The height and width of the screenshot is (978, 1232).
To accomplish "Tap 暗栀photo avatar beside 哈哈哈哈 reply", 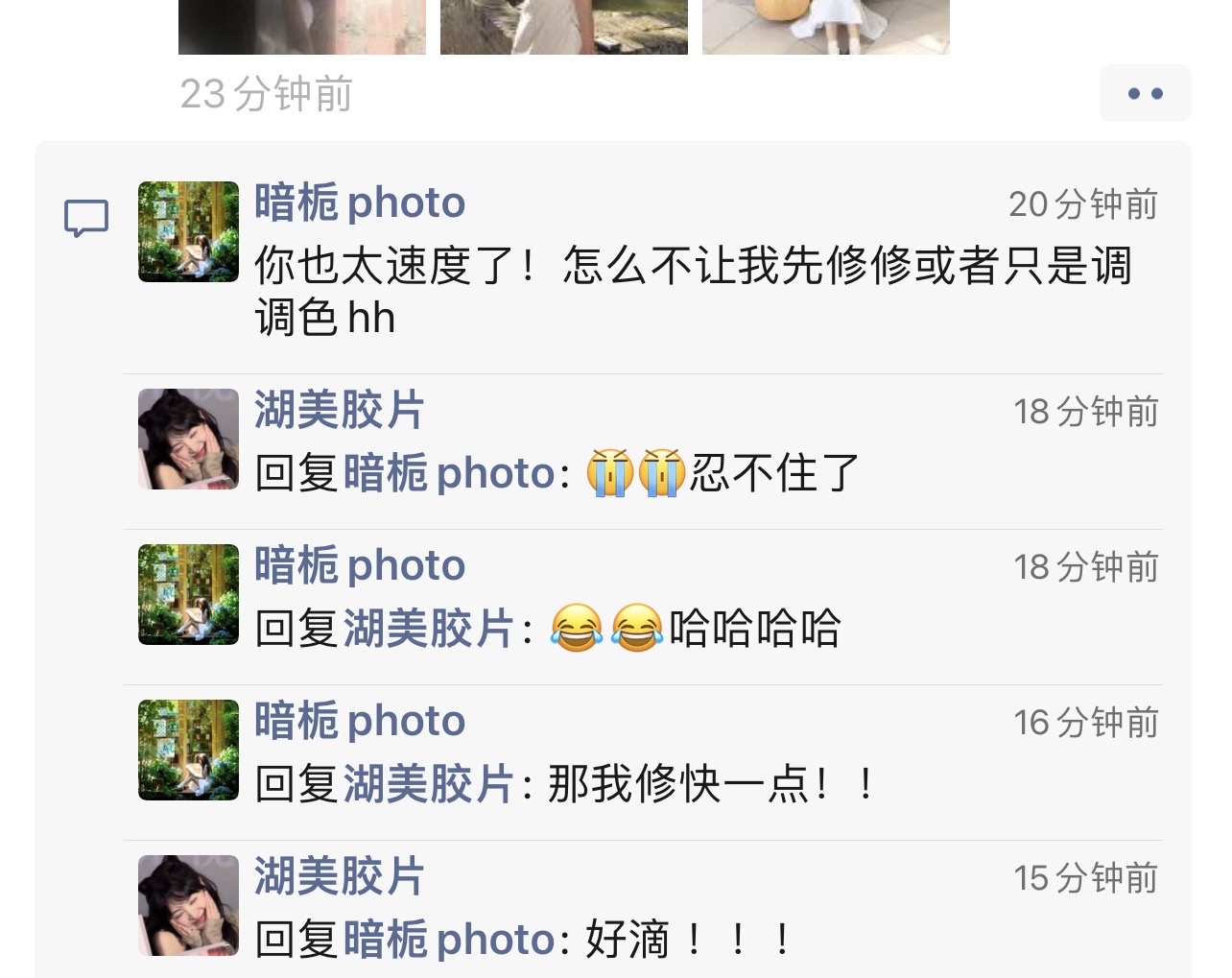I will 188,594.
